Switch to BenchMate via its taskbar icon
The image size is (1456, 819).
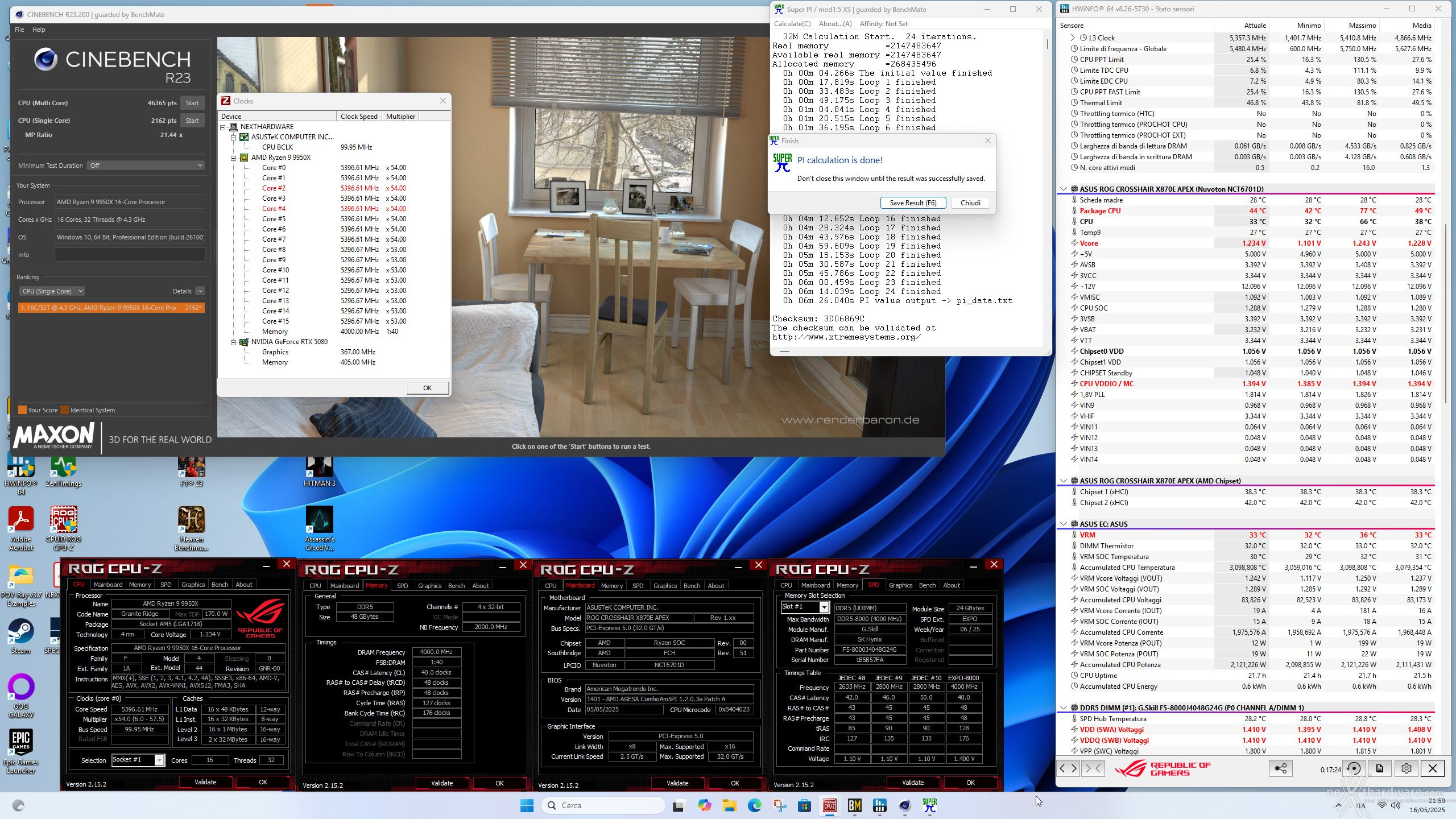coord(855,805)
